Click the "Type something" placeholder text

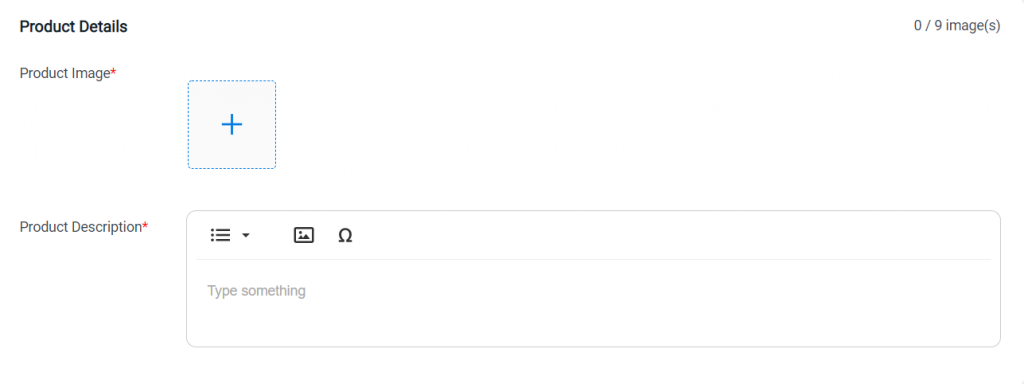(x=257, y=291)
